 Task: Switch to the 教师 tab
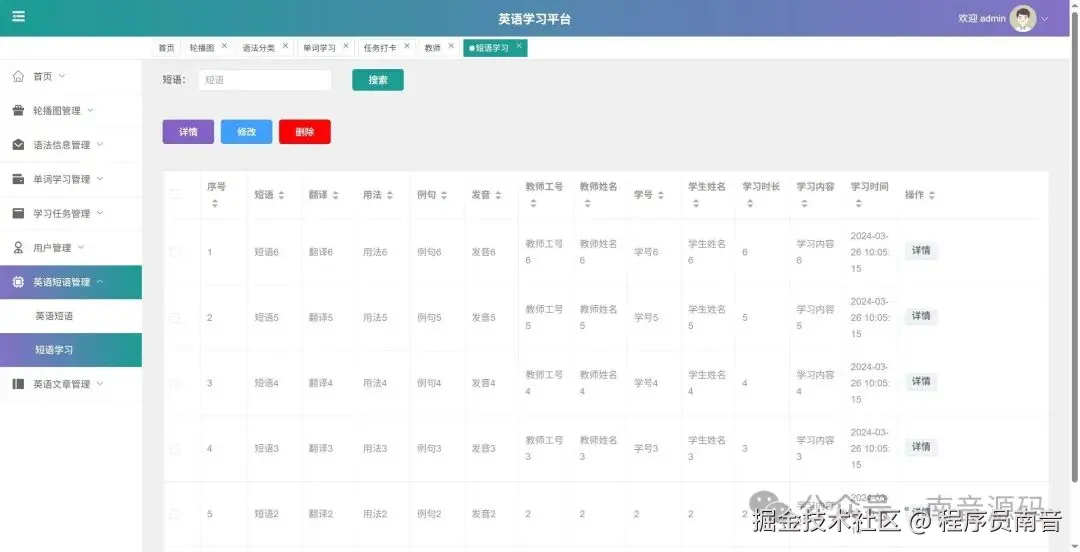433,48
